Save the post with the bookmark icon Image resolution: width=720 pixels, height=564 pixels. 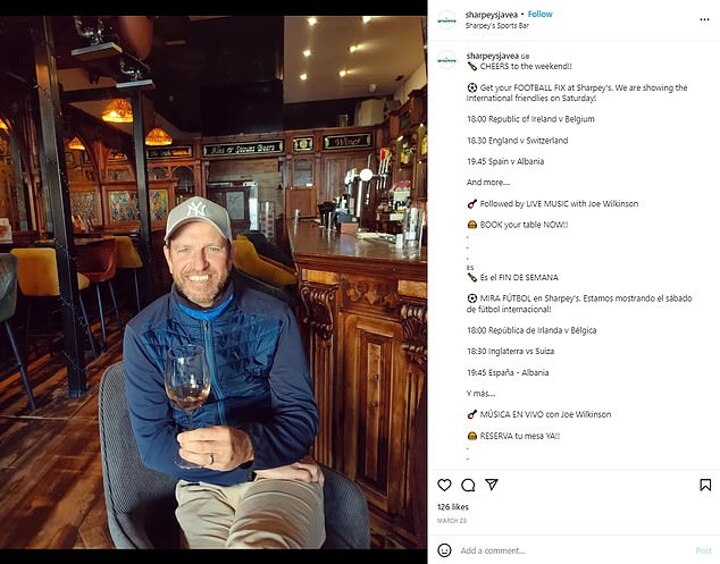coord(705,485)
